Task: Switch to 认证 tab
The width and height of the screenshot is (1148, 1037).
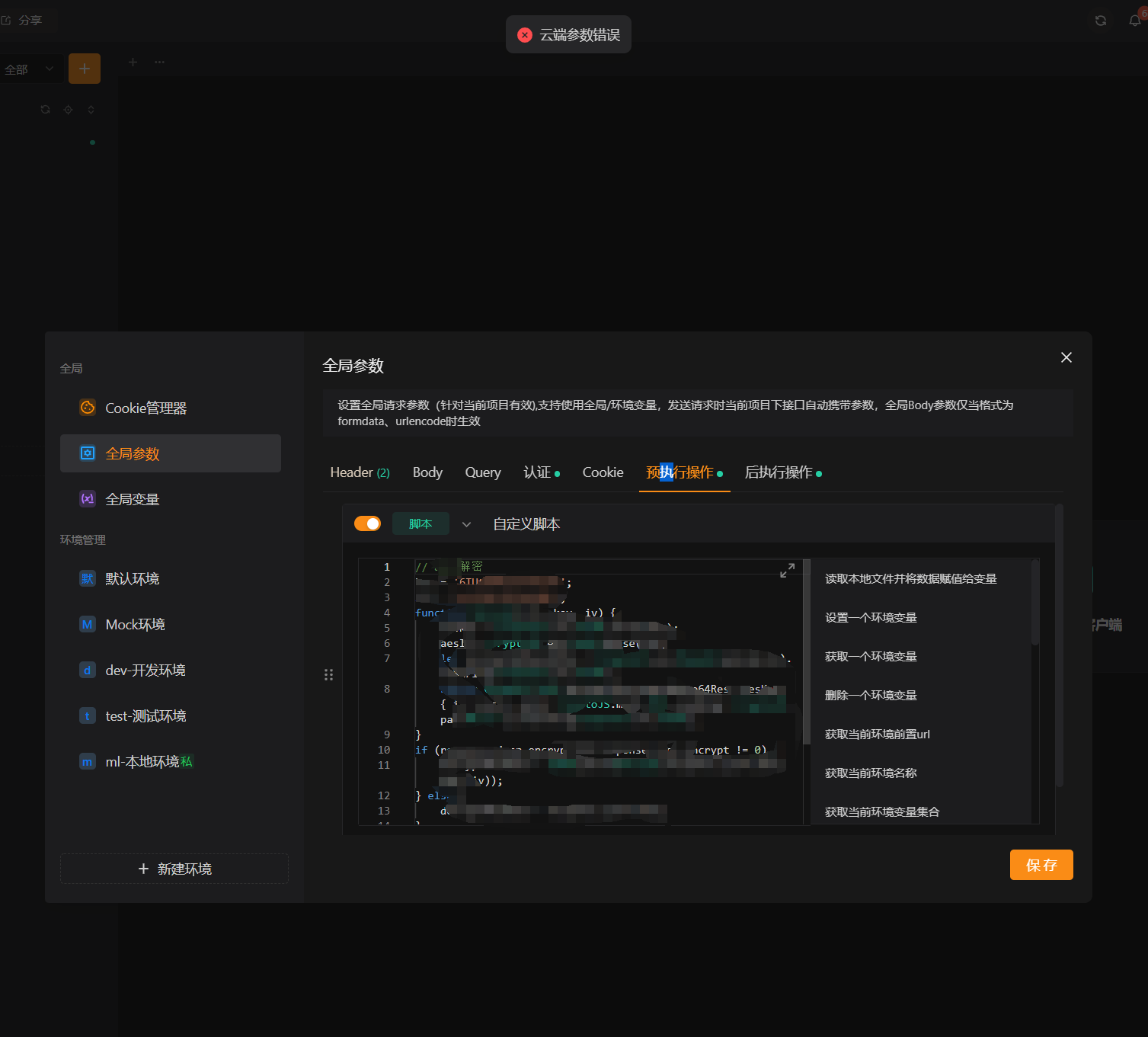Action: coord(542,472)
